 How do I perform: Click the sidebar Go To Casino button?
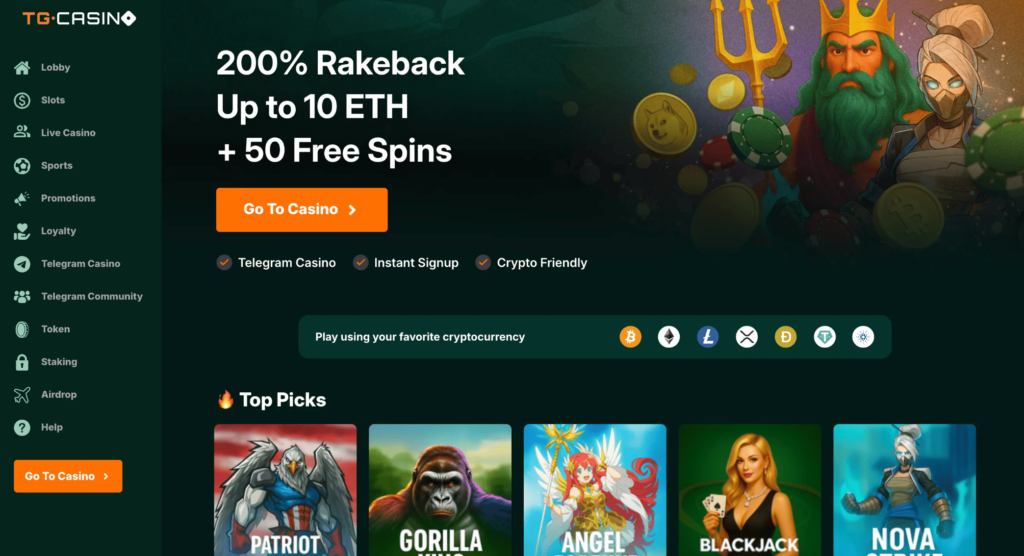pos(68,476)
